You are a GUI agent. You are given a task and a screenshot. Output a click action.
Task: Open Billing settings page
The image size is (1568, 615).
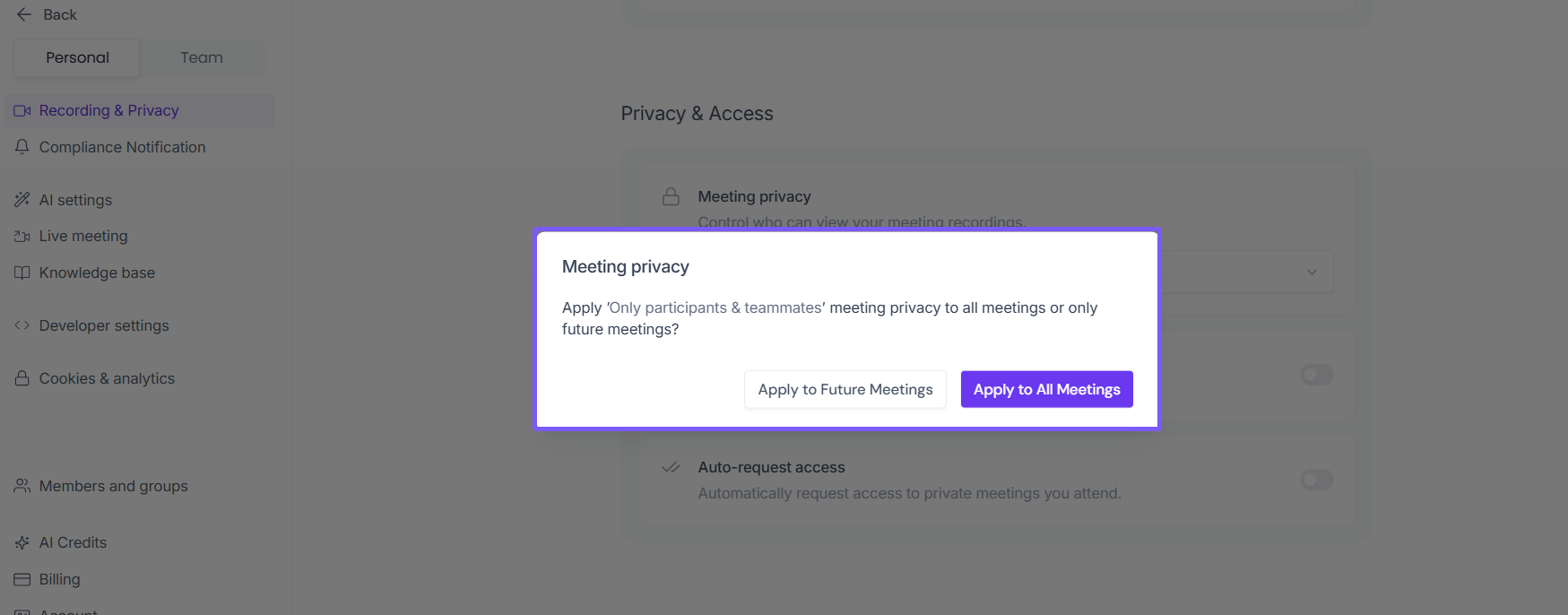[x=59, y=579]
